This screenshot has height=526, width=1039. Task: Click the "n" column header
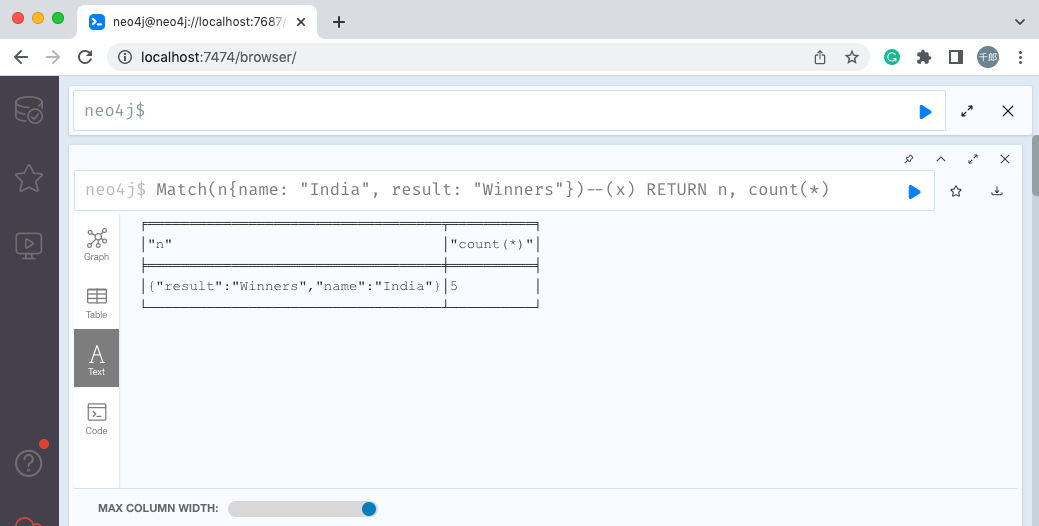160,244
